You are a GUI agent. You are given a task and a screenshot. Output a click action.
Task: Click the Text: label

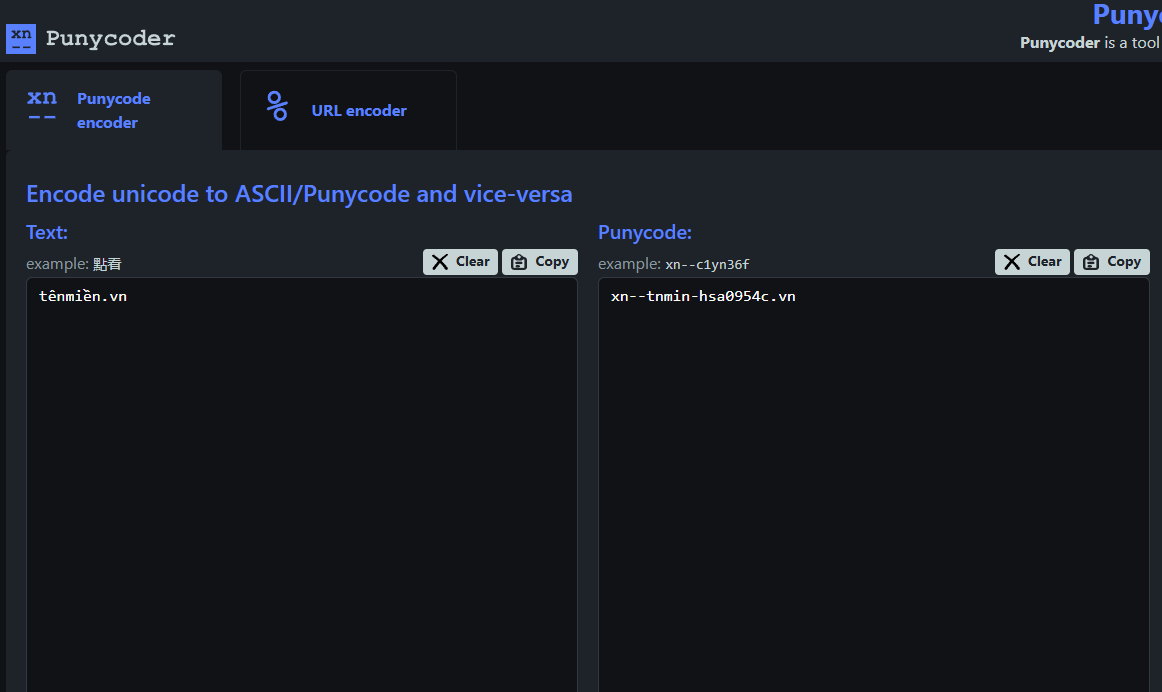[x=47, y=233]
